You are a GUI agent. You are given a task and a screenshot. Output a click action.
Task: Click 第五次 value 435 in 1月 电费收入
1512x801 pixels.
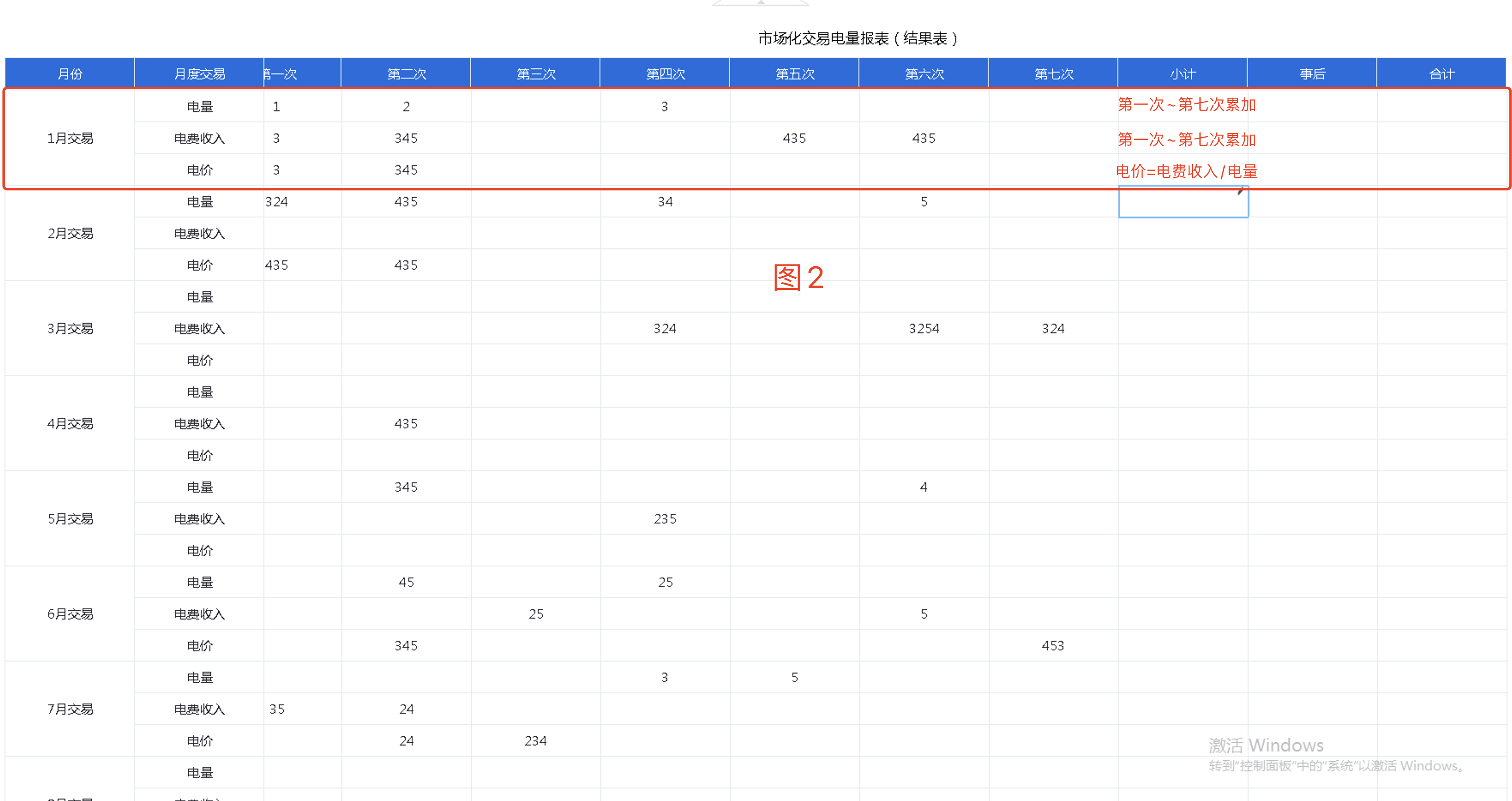click(794, 139)
